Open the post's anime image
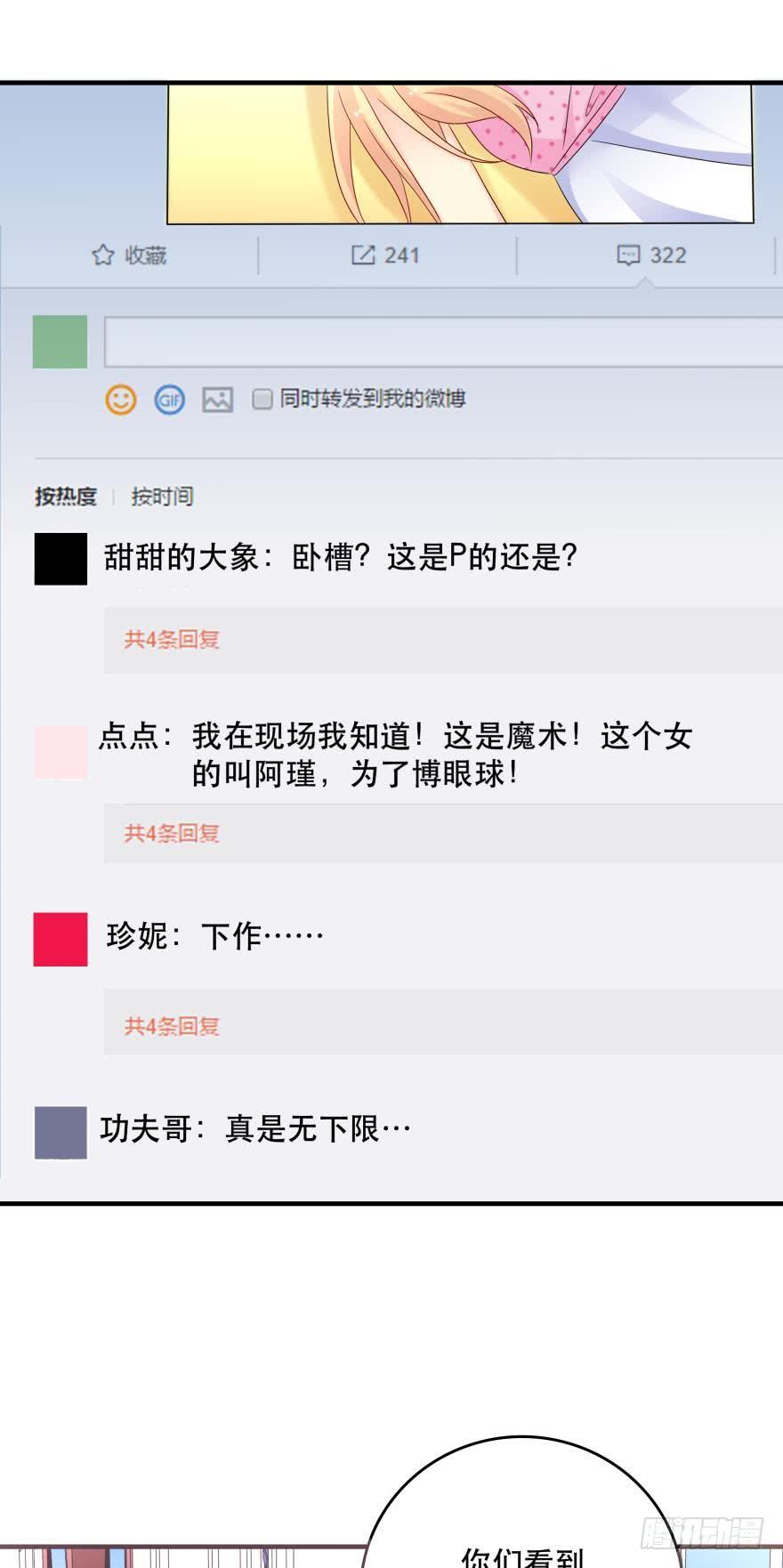This screenshot has width=783, height=1568. click(x=460, y=153)
